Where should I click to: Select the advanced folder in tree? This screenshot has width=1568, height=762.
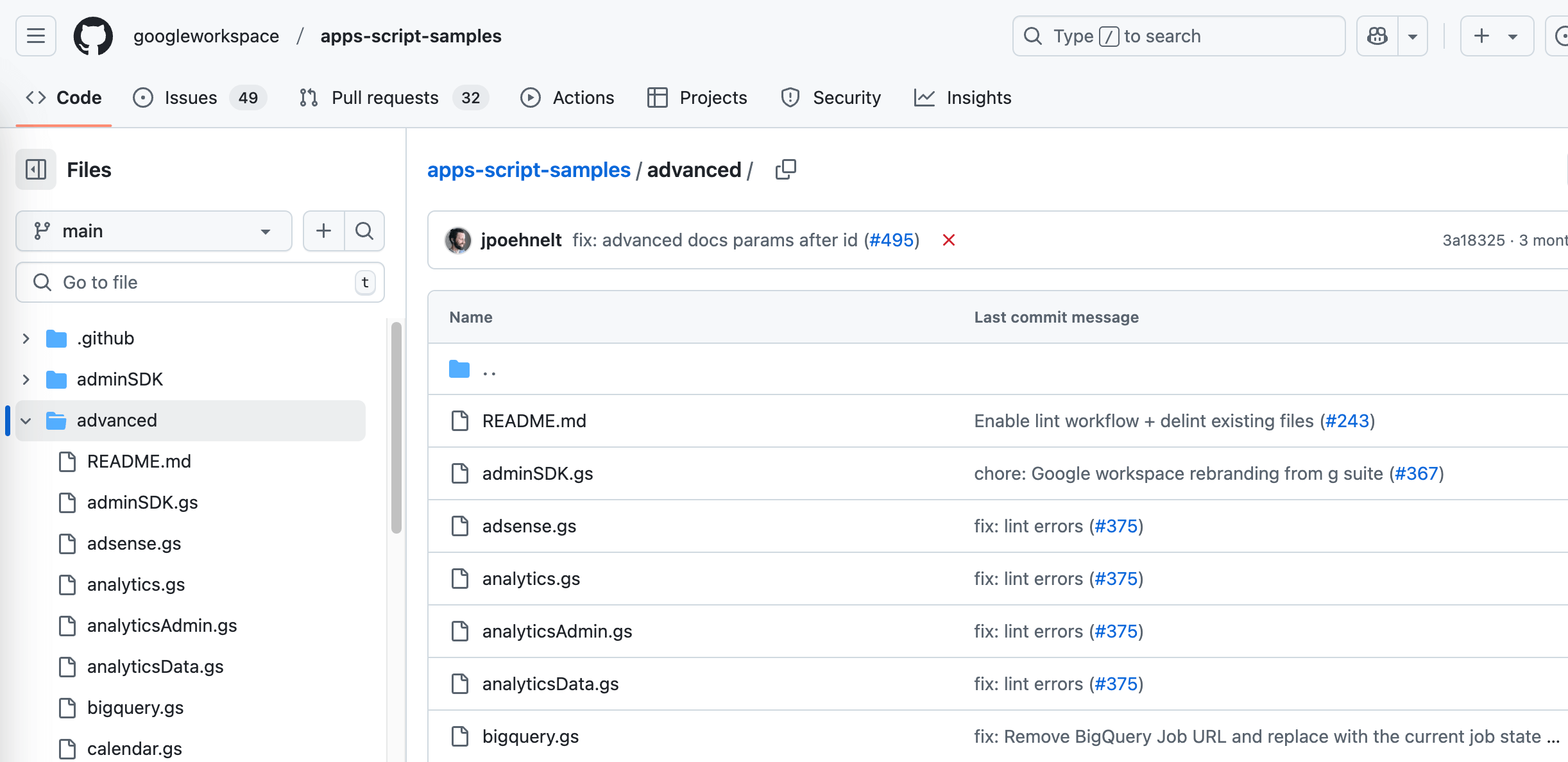[x=191, y=420]
